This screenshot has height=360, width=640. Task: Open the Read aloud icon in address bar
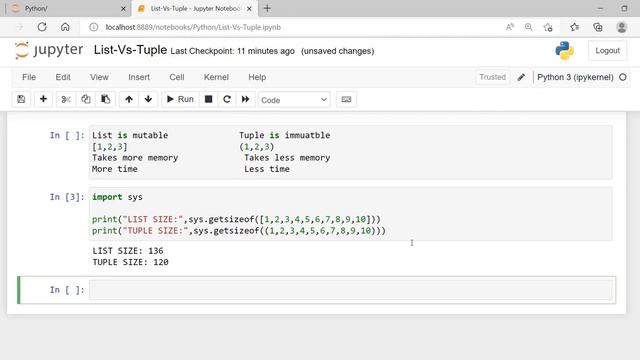tap(510, 27)
